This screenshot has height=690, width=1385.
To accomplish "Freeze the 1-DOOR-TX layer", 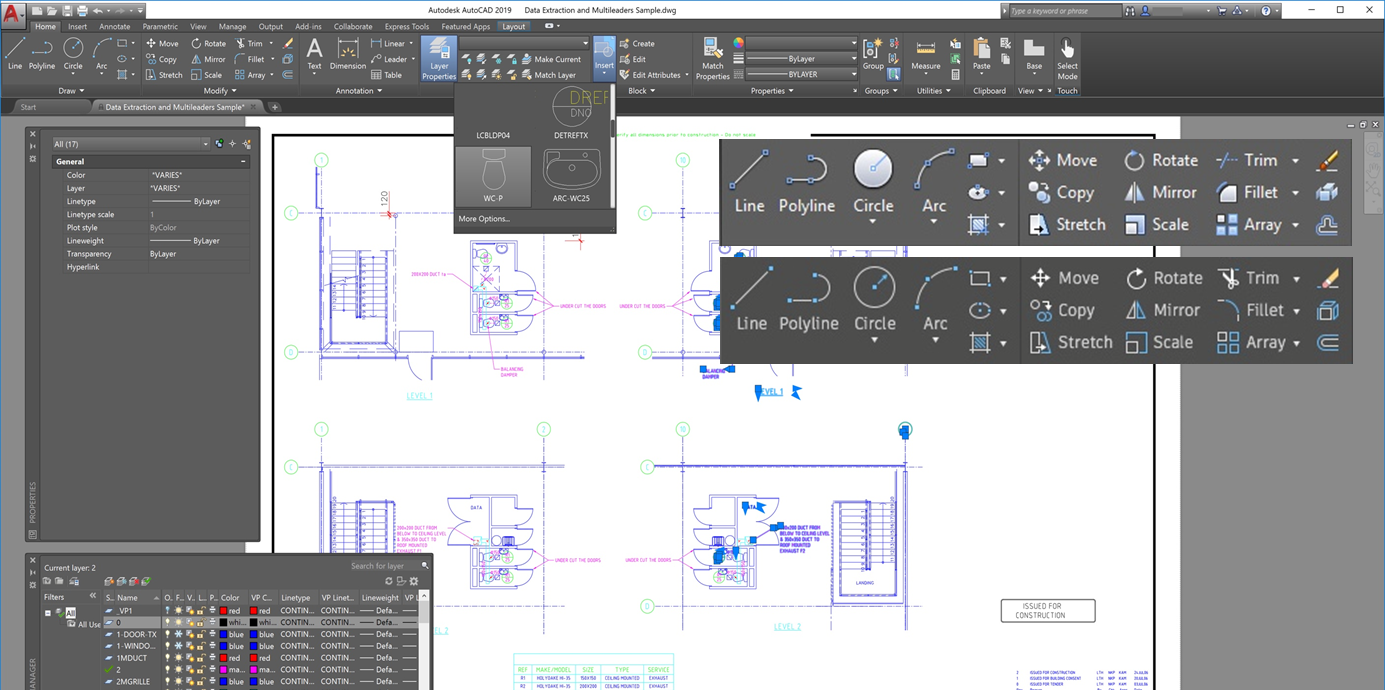I will pos(178,635).
